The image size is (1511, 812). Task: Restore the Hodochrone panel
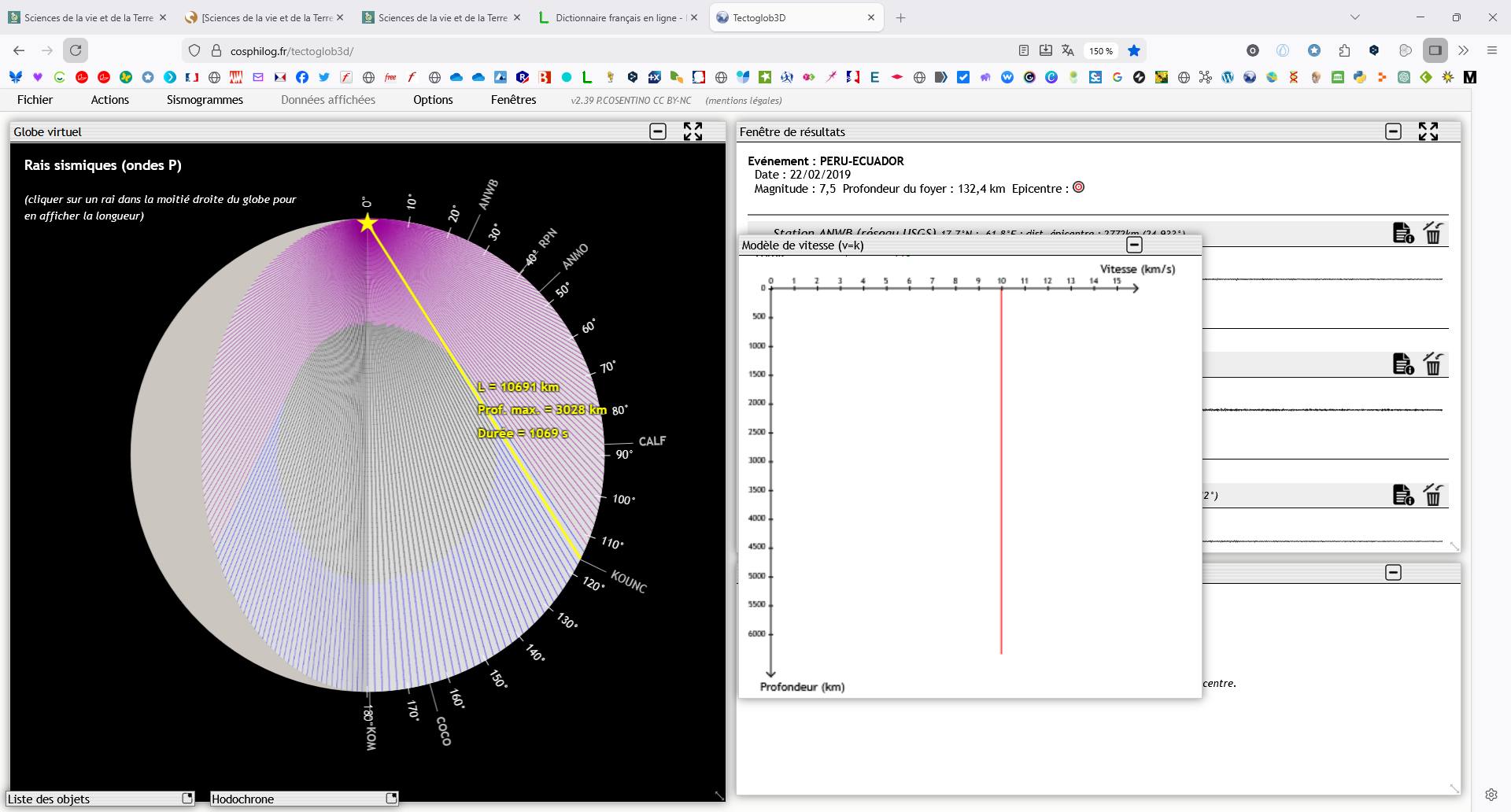tap(391, 798)
